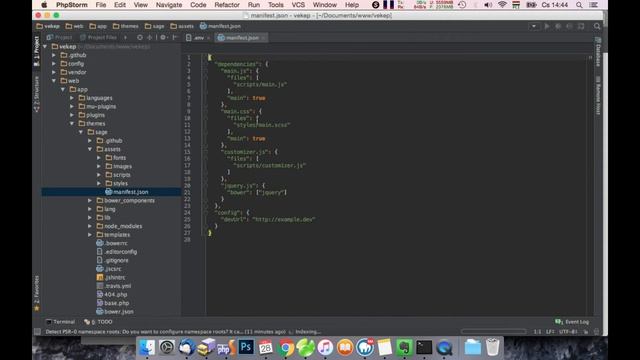Close the manifest.json editor tab
This screenshot has width=640, height=360.
pos(264,38)
